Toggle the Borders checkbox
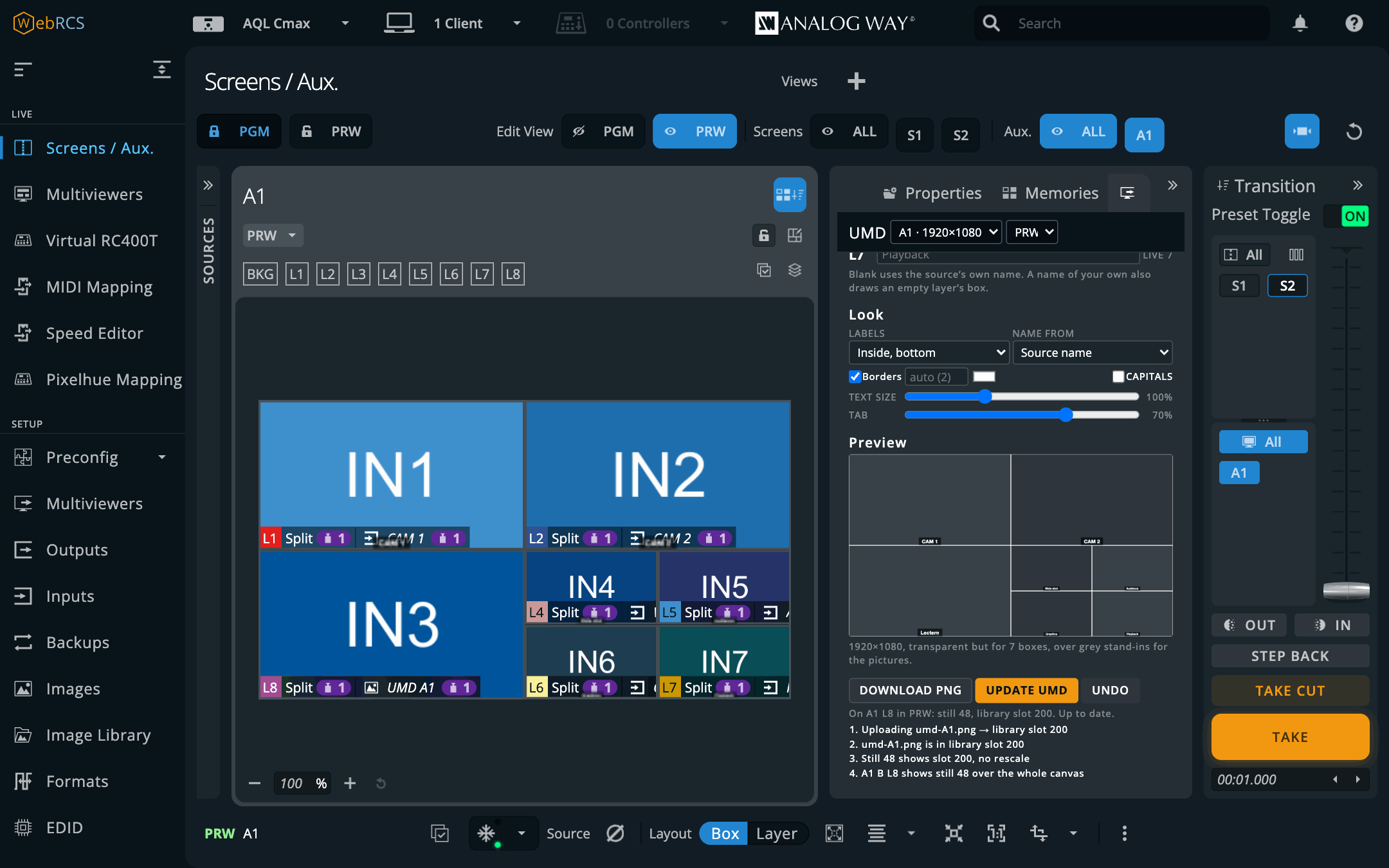Viewport: 1389px width, 868px height. 855,377
